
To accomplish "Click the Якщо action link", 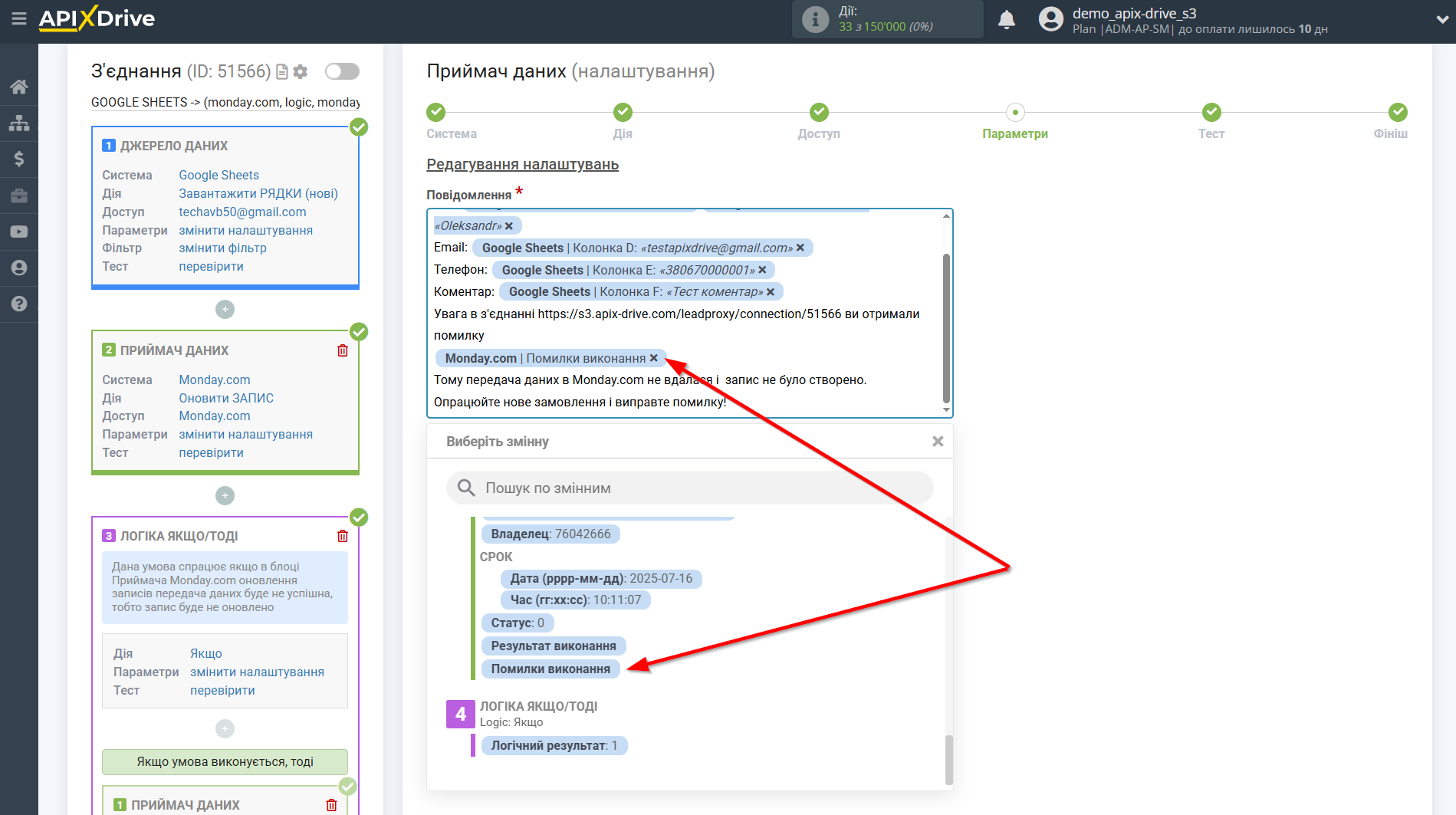I will 206,654.
